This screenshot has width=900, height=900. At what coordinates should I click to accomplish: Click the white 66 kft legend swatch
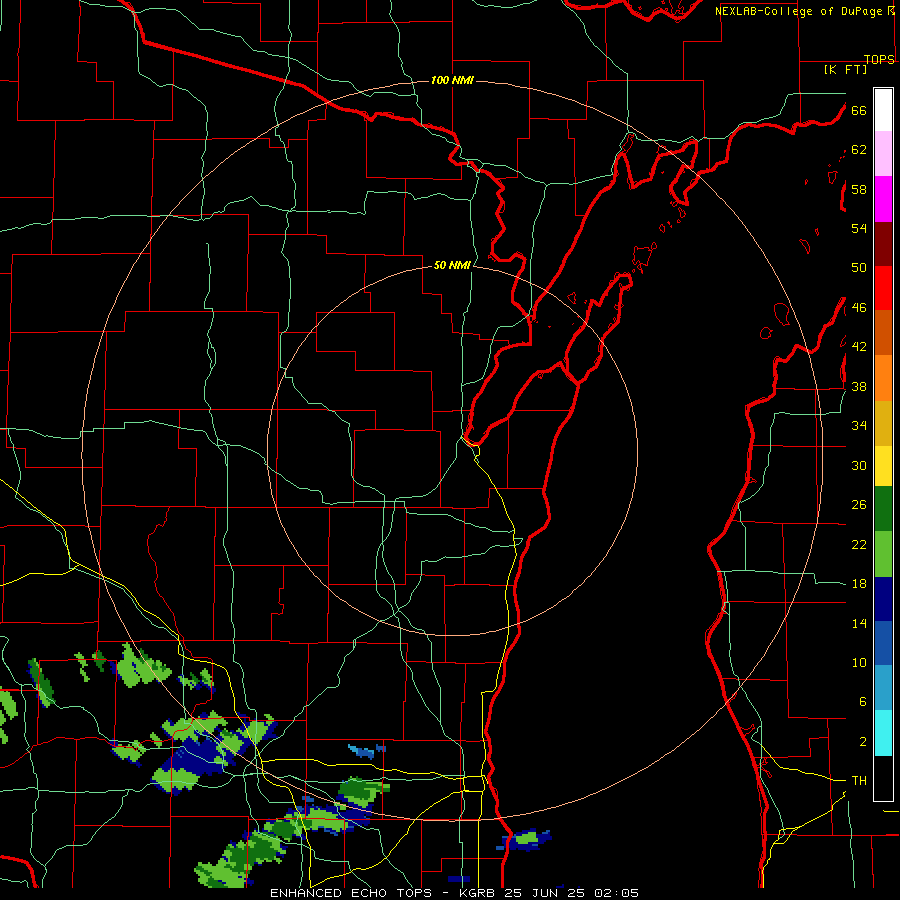point(883,110)
